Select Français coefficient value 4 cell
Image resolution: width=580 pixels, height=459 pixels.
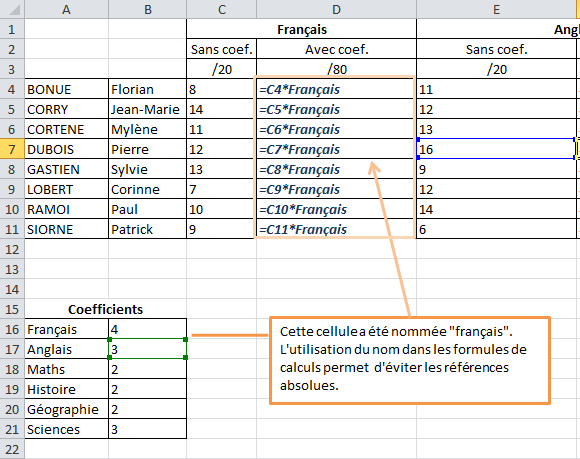click(148, 329)
